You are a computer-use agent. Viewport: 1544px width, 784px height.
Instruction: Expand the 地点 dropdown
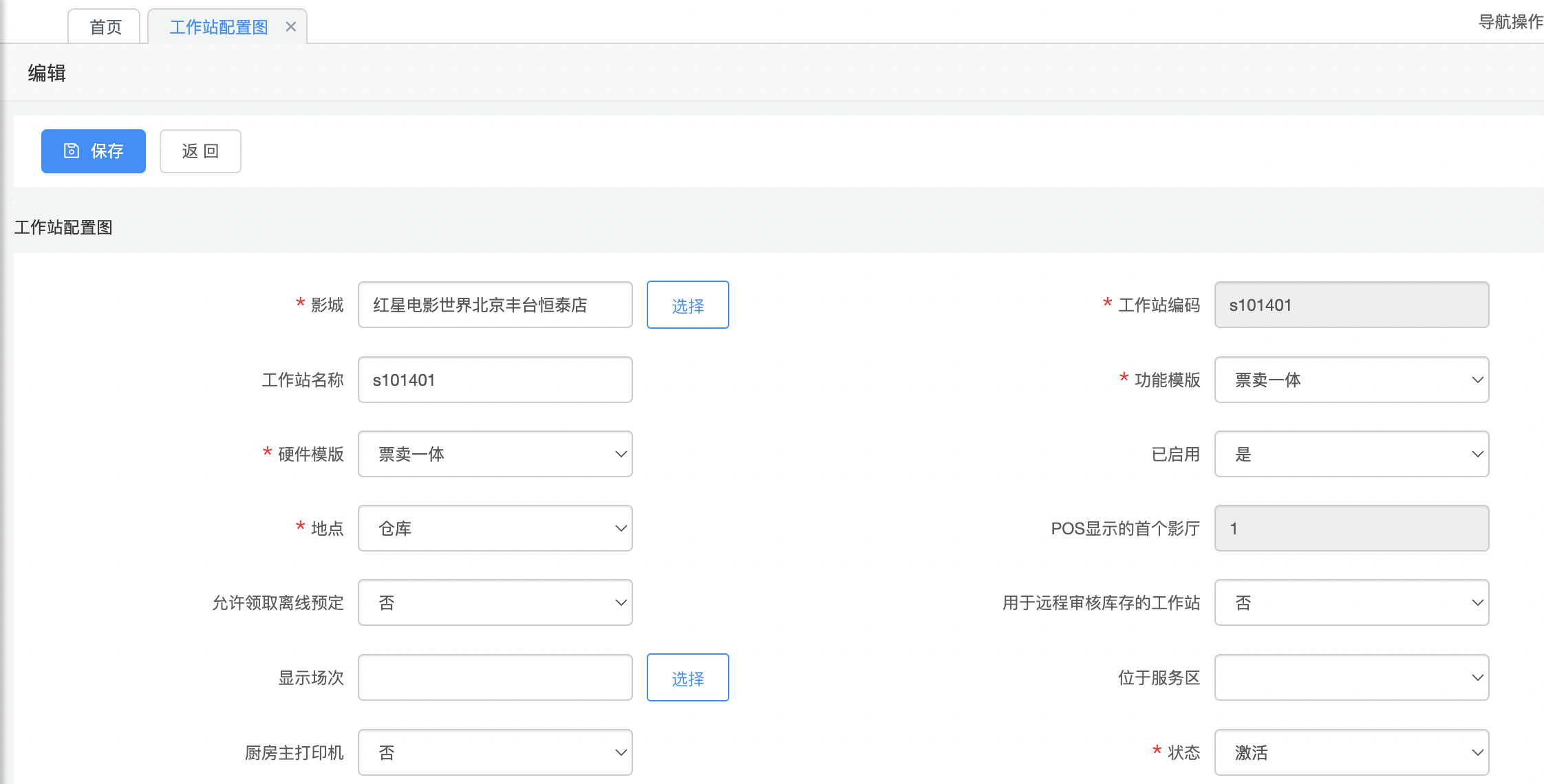pos(495,528)
